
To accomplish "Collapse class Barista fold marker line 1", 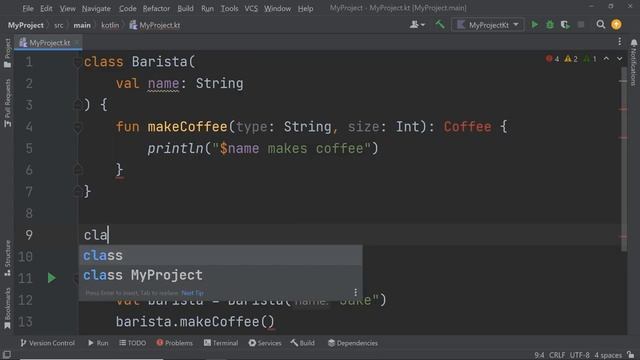I will 78,62.
